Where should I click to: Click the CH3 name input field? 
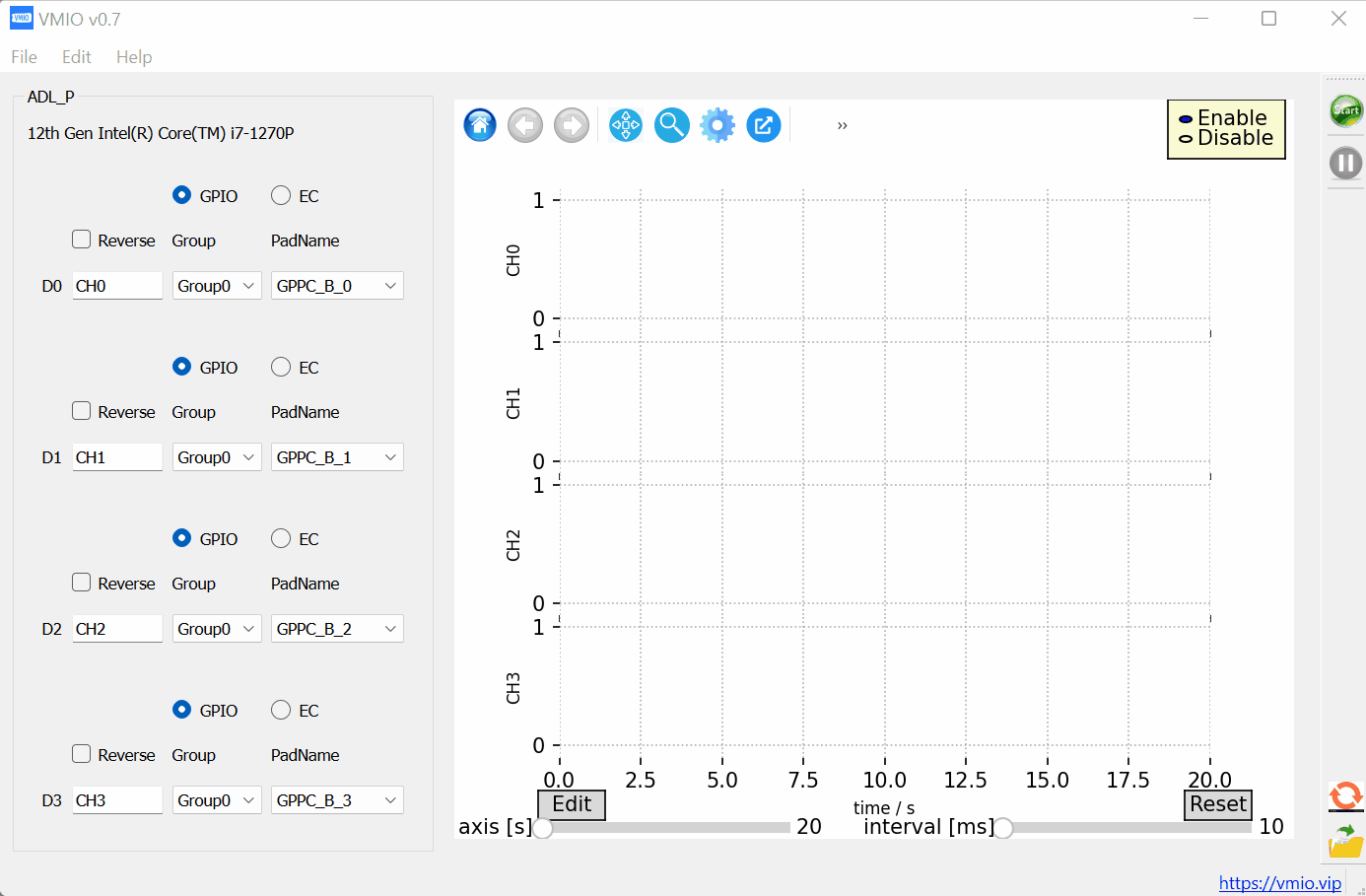click(117, 800)
